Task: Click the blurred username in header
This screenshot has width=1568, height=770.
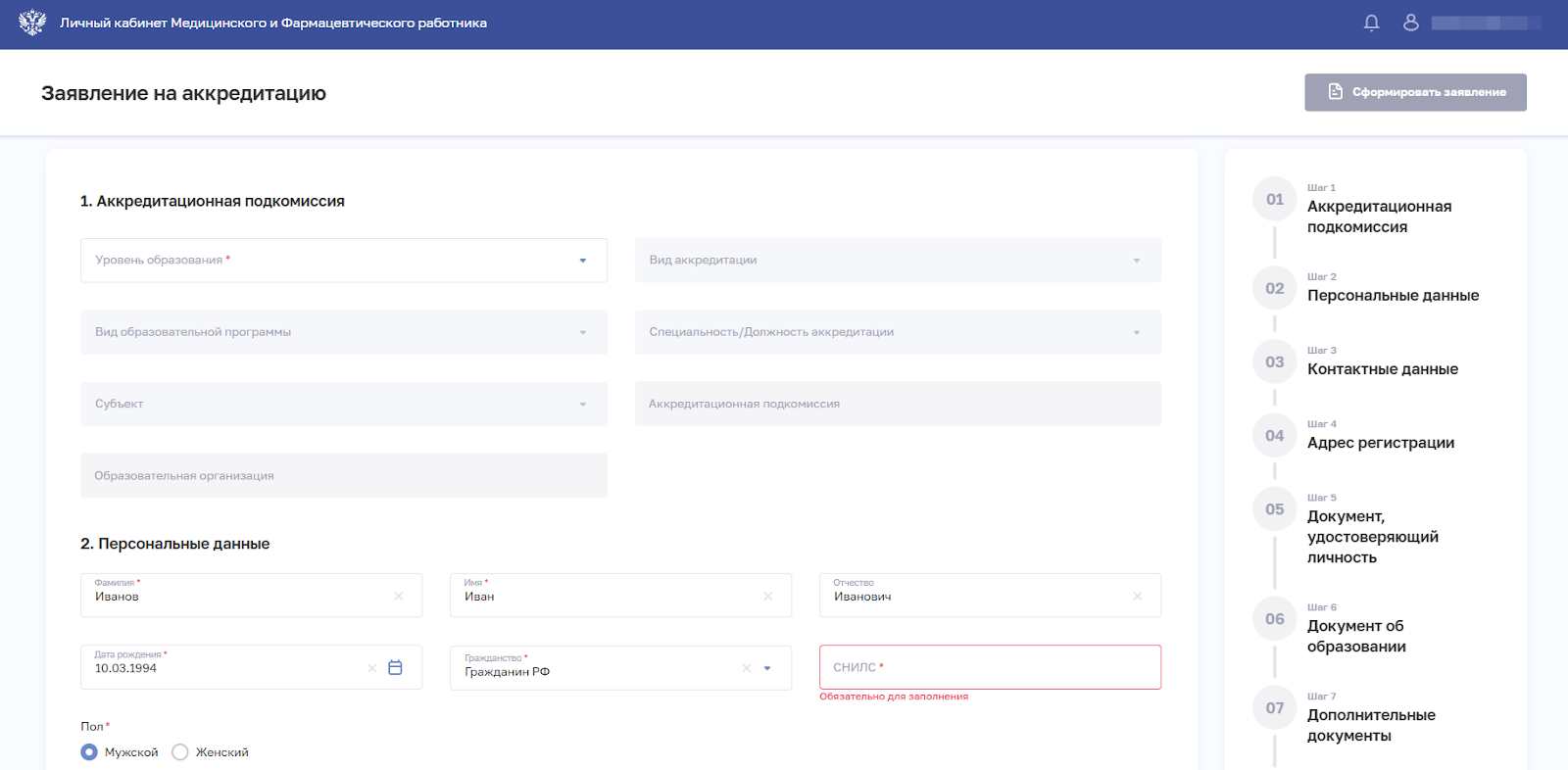Action: tap(1486, 23)
